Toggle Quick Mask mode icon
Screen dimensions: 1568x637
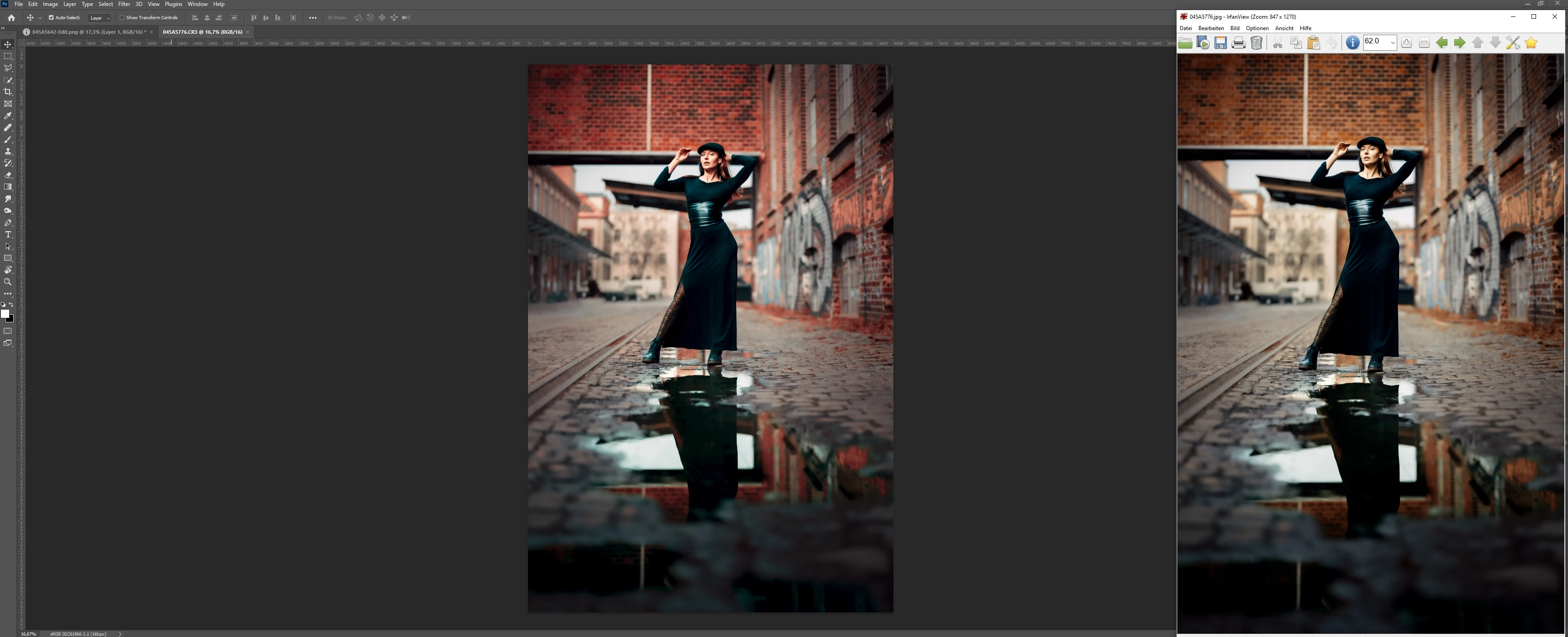[x=8, y=331]
